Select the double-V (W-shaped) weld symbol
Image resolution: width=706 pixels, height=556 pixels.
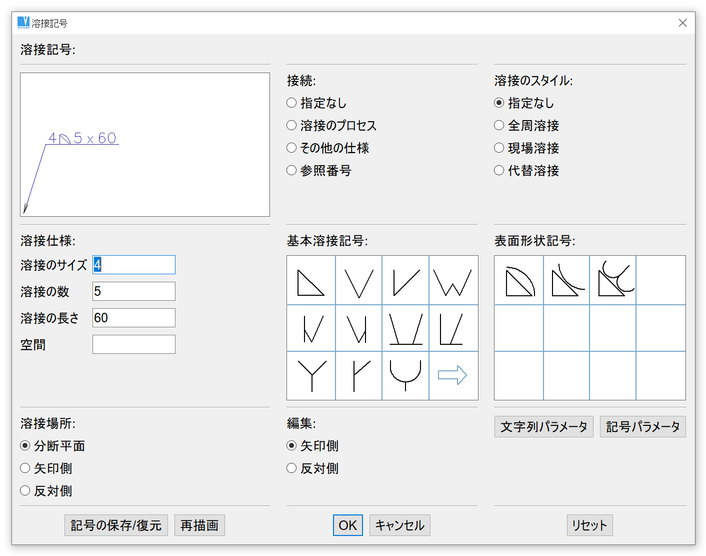coord(453,281)
